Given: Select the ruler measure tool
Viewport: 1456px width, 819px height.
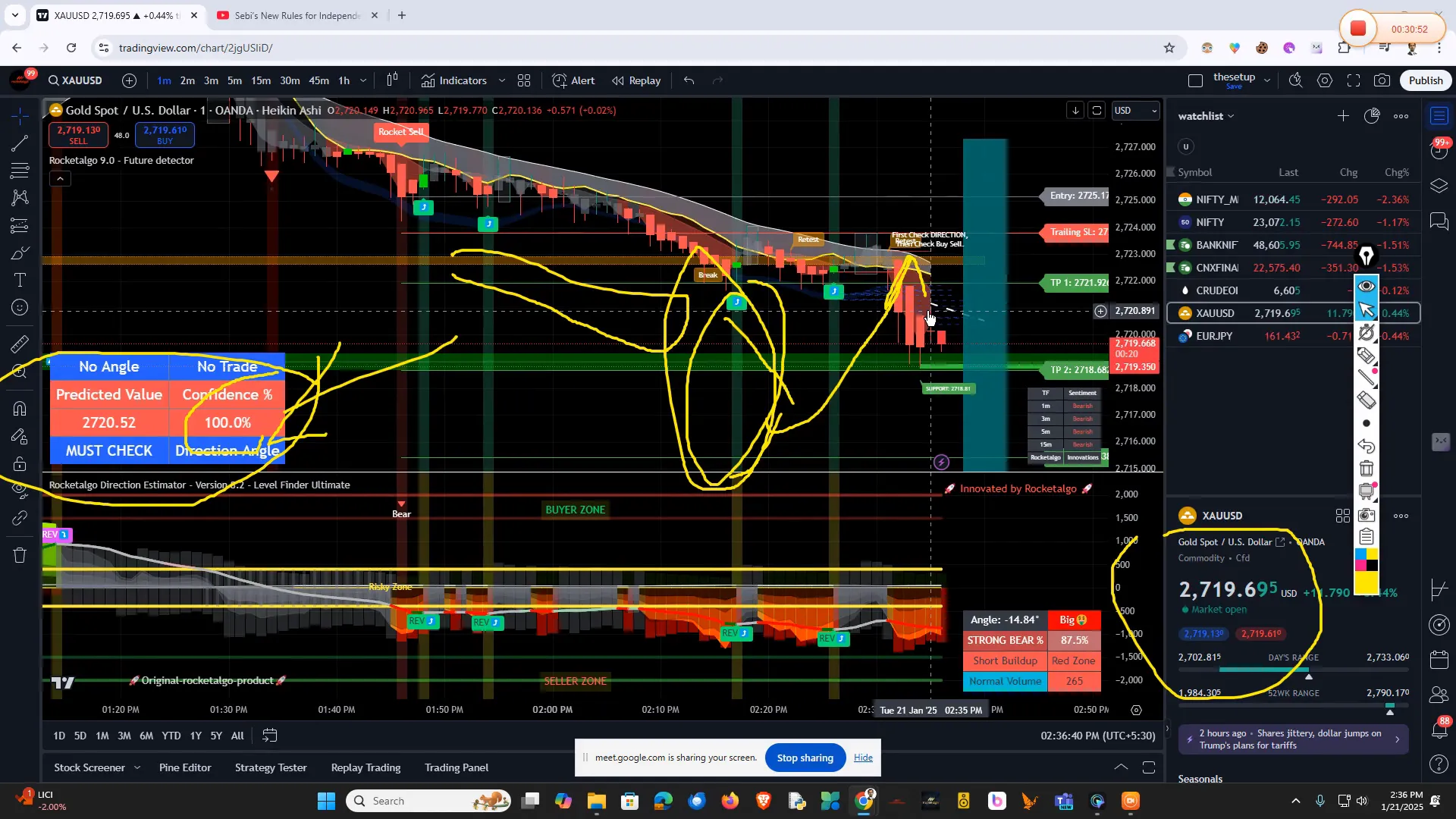Looking at the screenshot, I should point(20,344).
